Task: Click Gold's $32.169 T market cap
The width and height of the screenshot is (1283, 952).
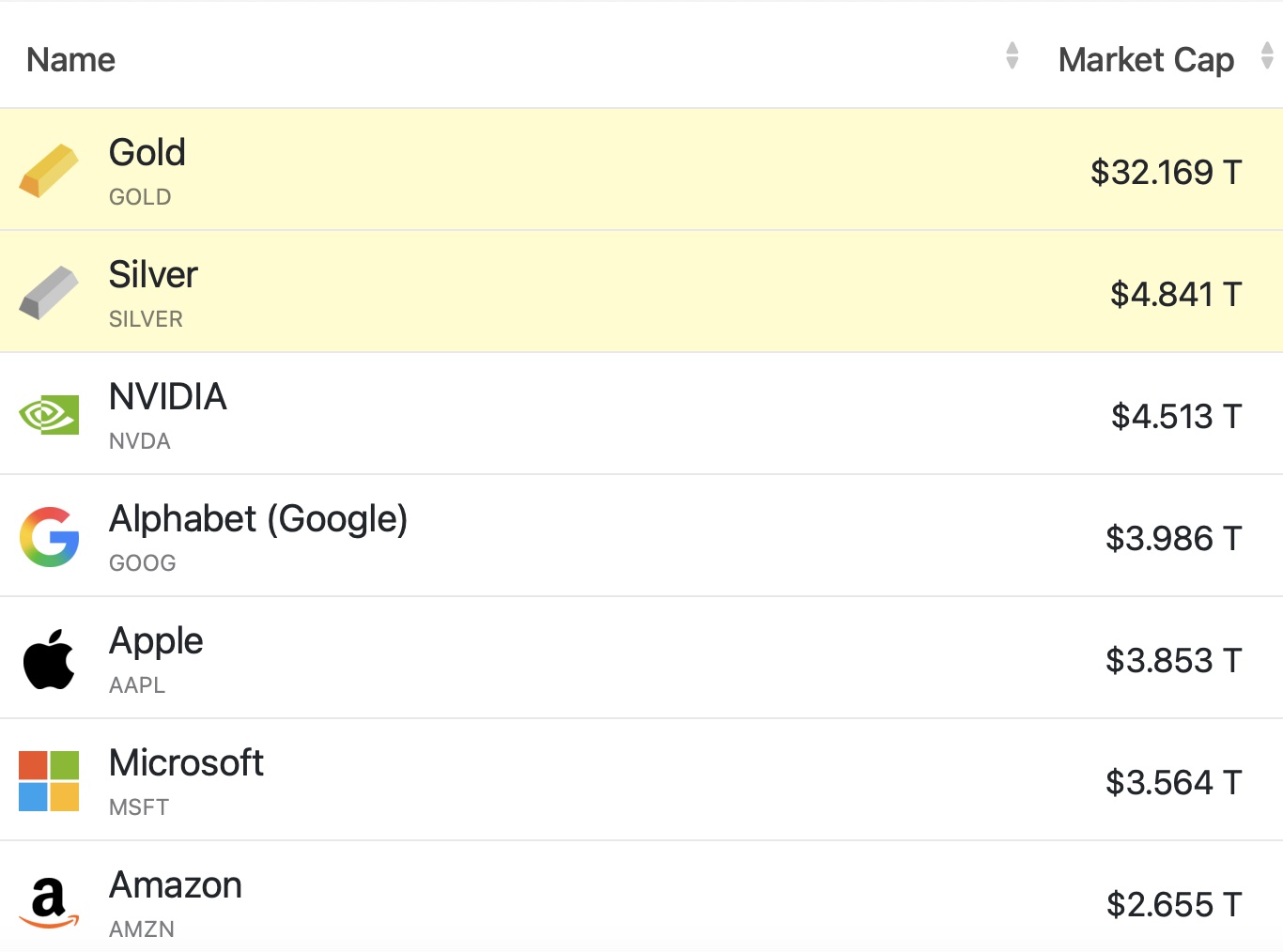Action: tap(1166, 173)
